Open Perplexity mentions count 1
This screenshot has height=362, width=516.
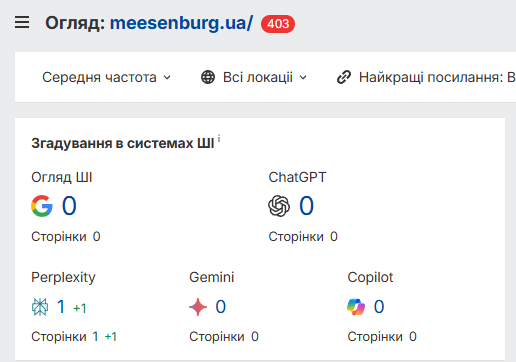pos(61,307)
